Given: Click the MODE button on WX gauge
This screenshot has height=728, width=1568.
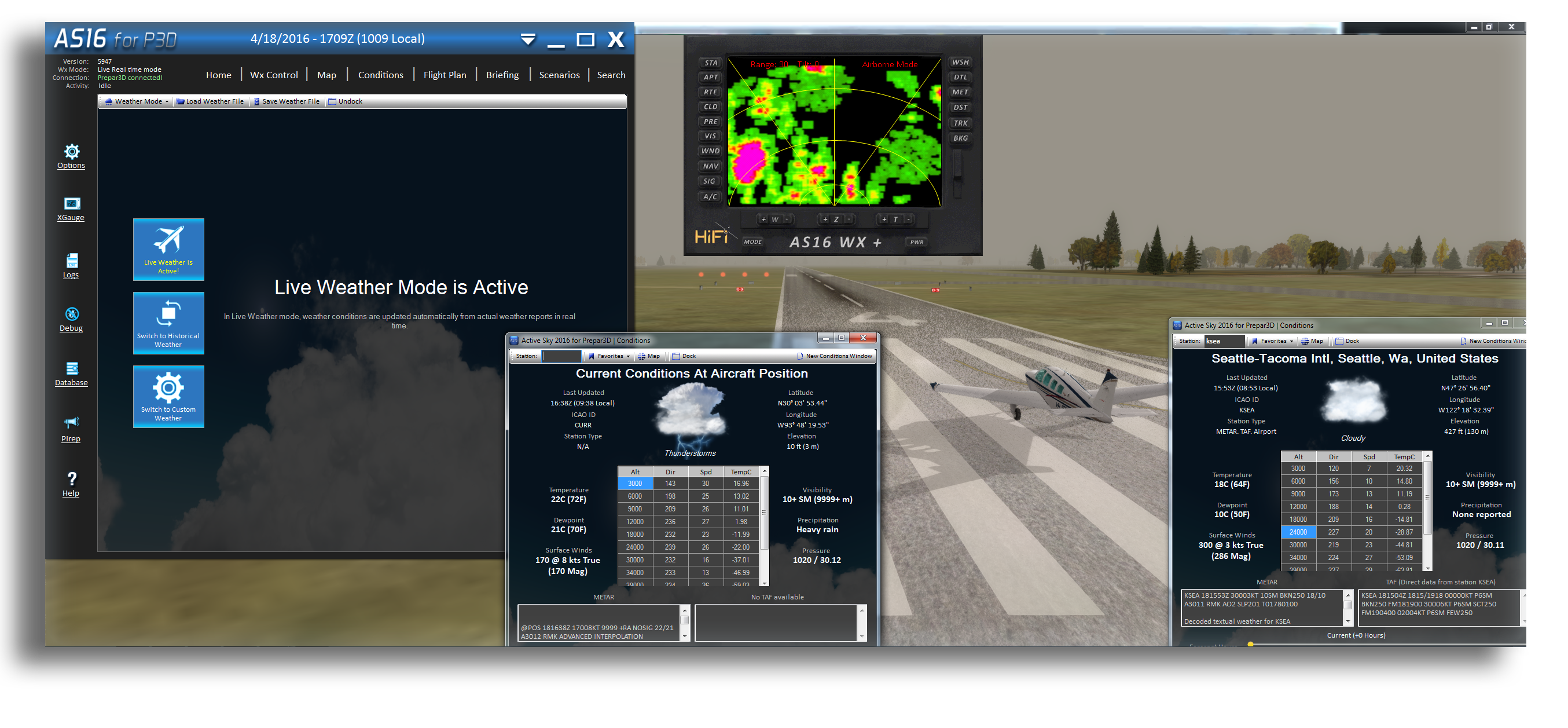Looking at the screenshot, I should pos(753,242).
